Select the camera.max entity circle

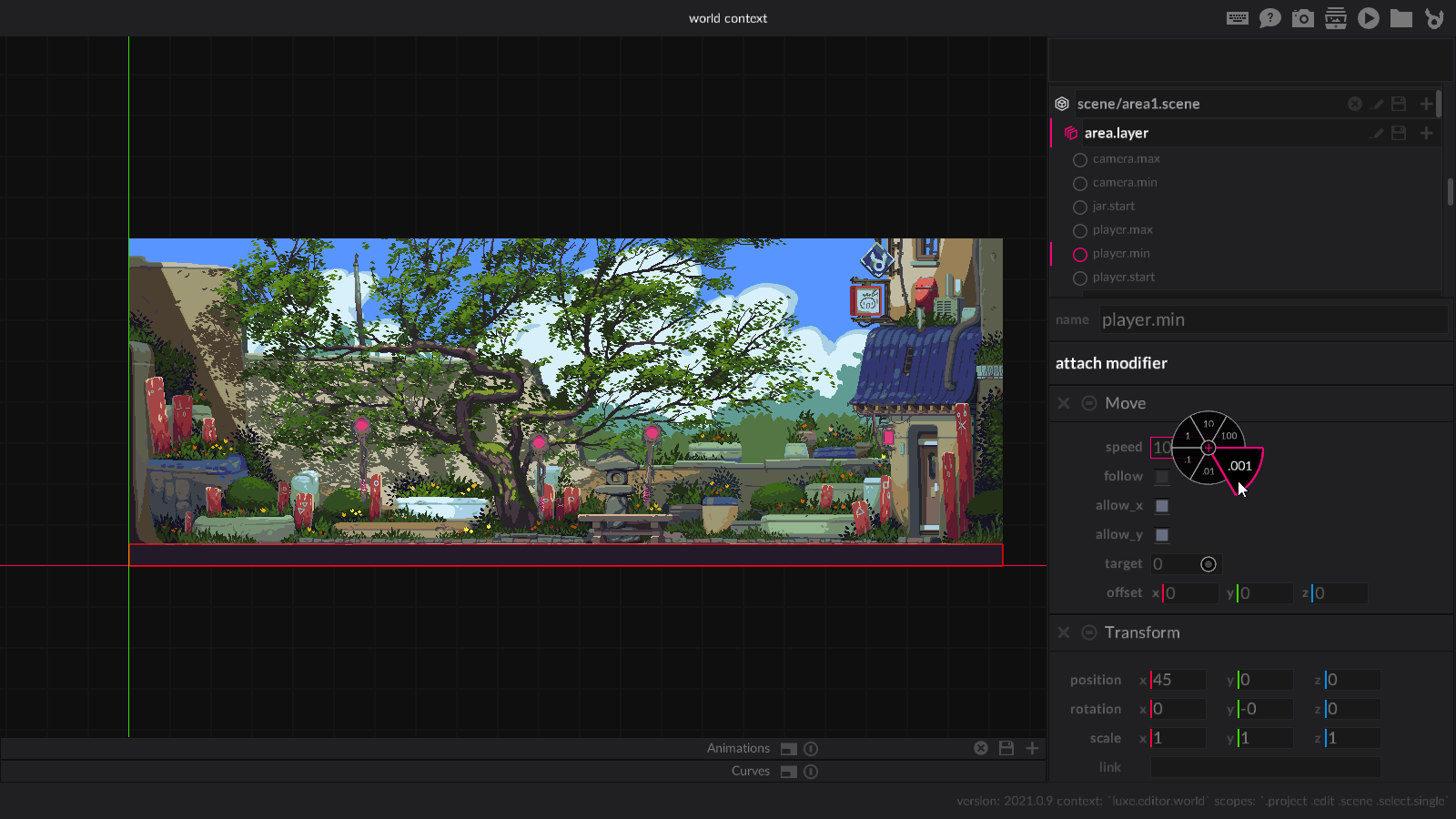tap(1080, 160)
